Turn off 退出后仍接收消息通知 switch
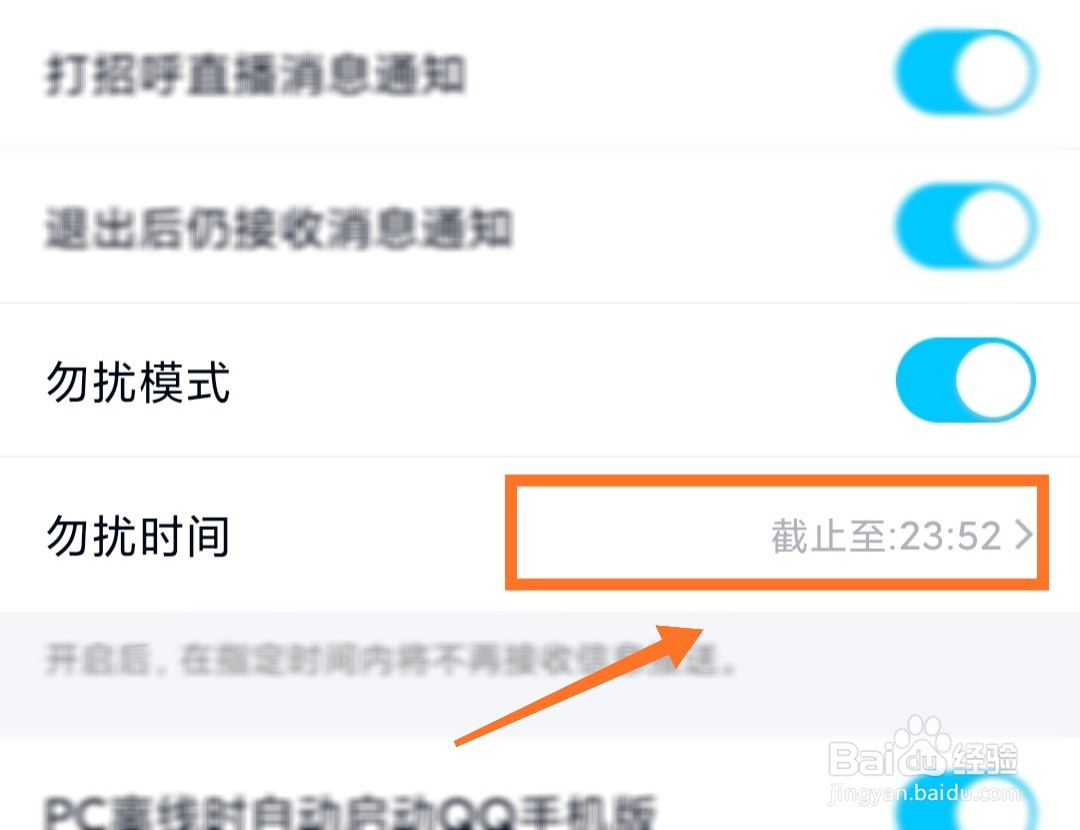 coord(966,226)
